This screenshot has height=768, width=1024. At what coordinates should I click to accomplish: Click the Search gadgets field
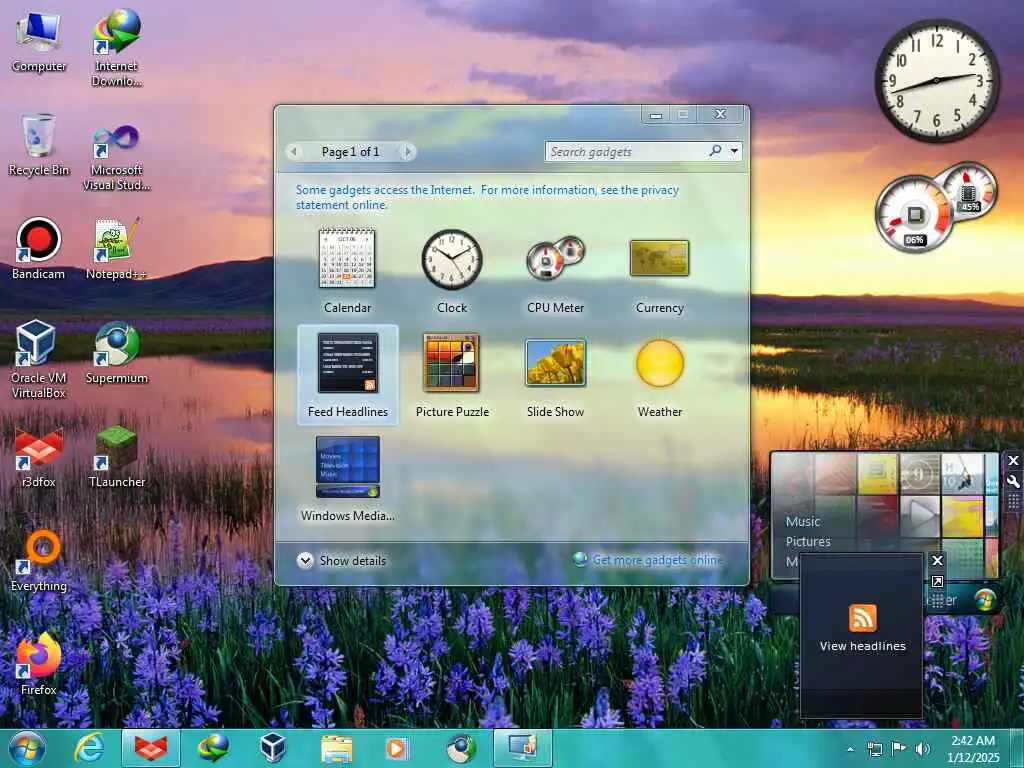coord(625,152)
